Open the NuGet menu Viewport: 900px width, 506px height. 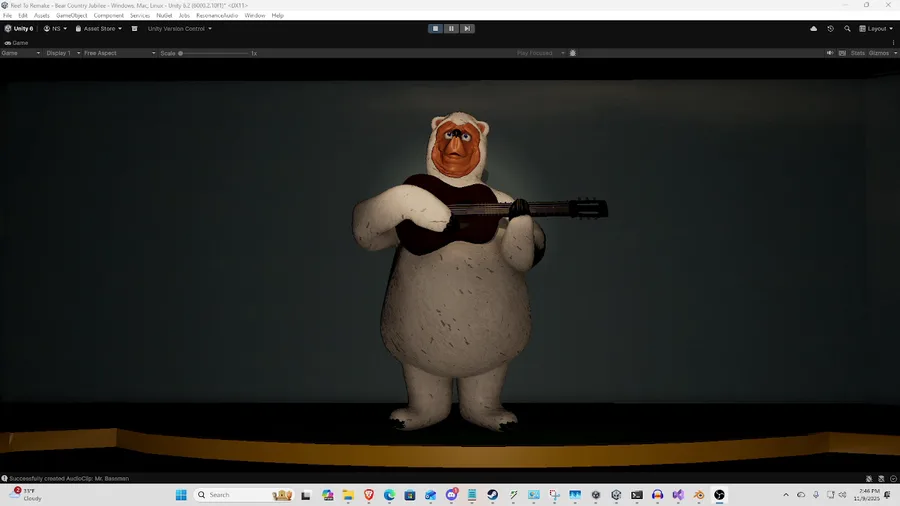pyautogui.click(x=164, y=15)
